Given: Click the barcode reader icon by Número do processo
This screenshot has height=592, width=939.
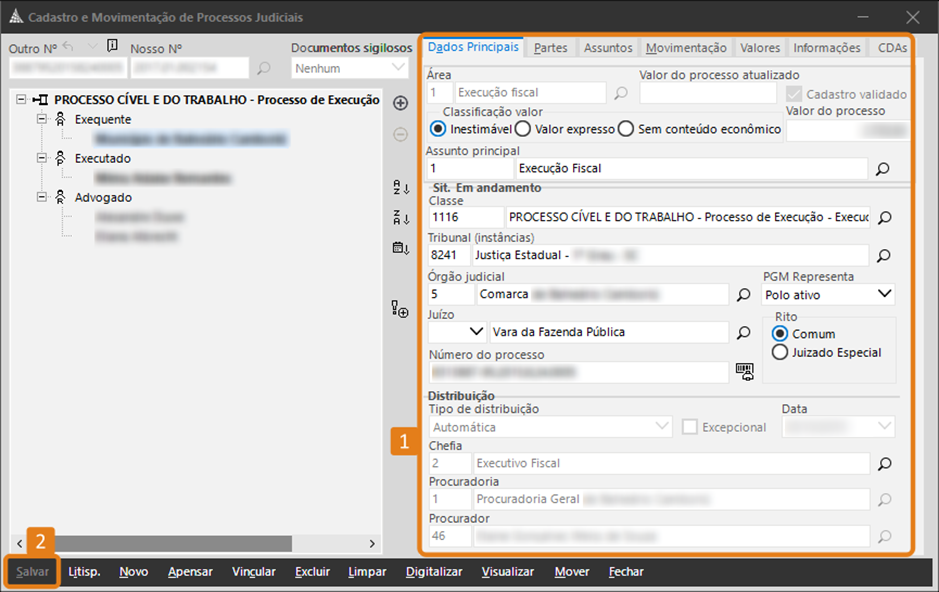Looking at the screenshot, I should 744,371.
